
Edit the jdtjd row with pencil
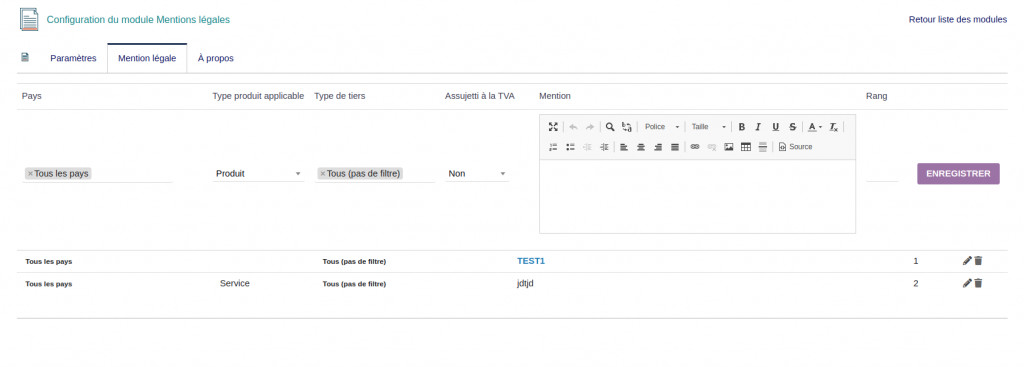click(x=967, y=283)
